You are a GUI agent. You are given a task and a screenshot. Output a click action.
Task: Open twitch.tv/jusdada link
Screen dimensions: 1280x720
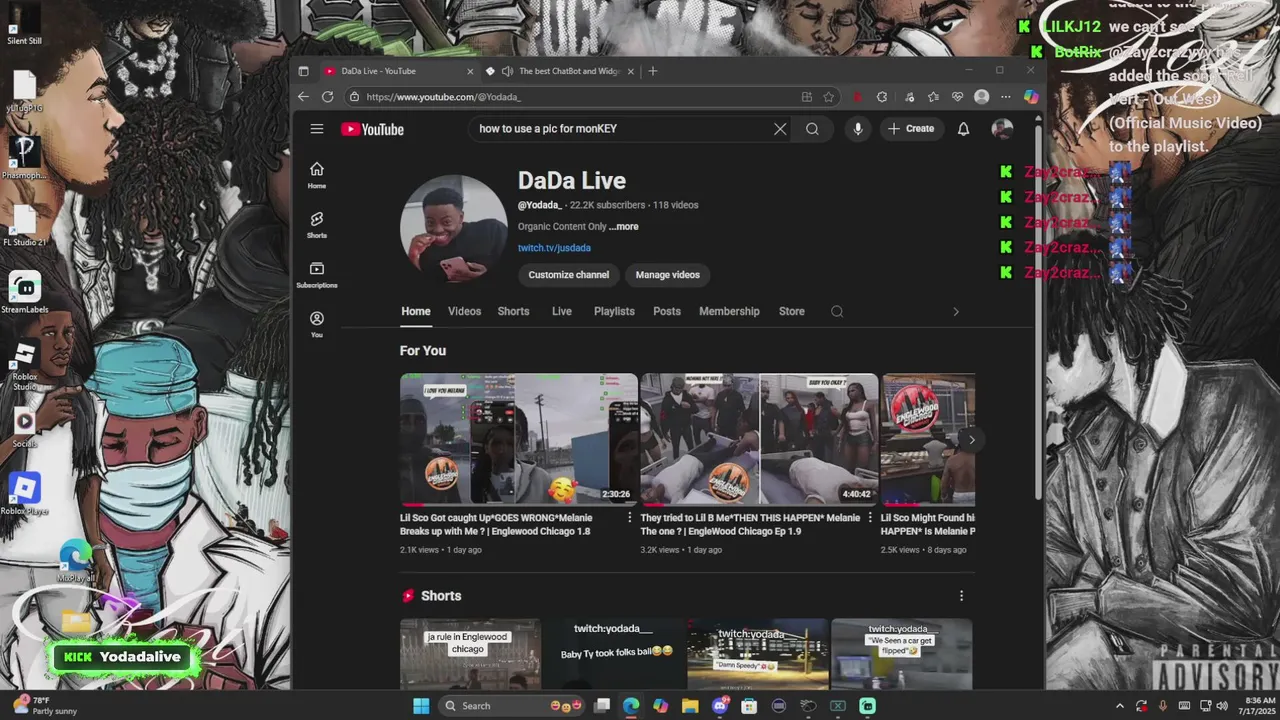pyautogui.click(x=554, y=248)
